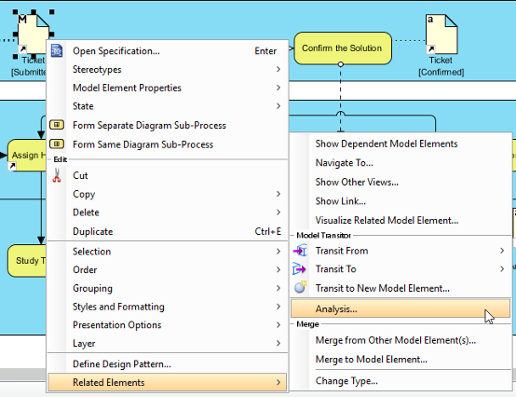Select the Study task shape
The image size is (516, 397).
pyautogui.click(x=27, y=260)
